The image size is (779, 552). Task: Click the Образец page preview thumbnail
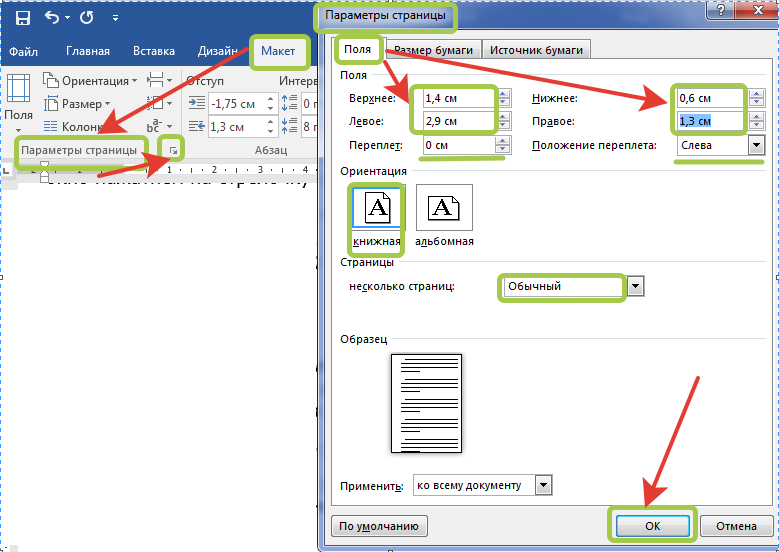point(426,403)
